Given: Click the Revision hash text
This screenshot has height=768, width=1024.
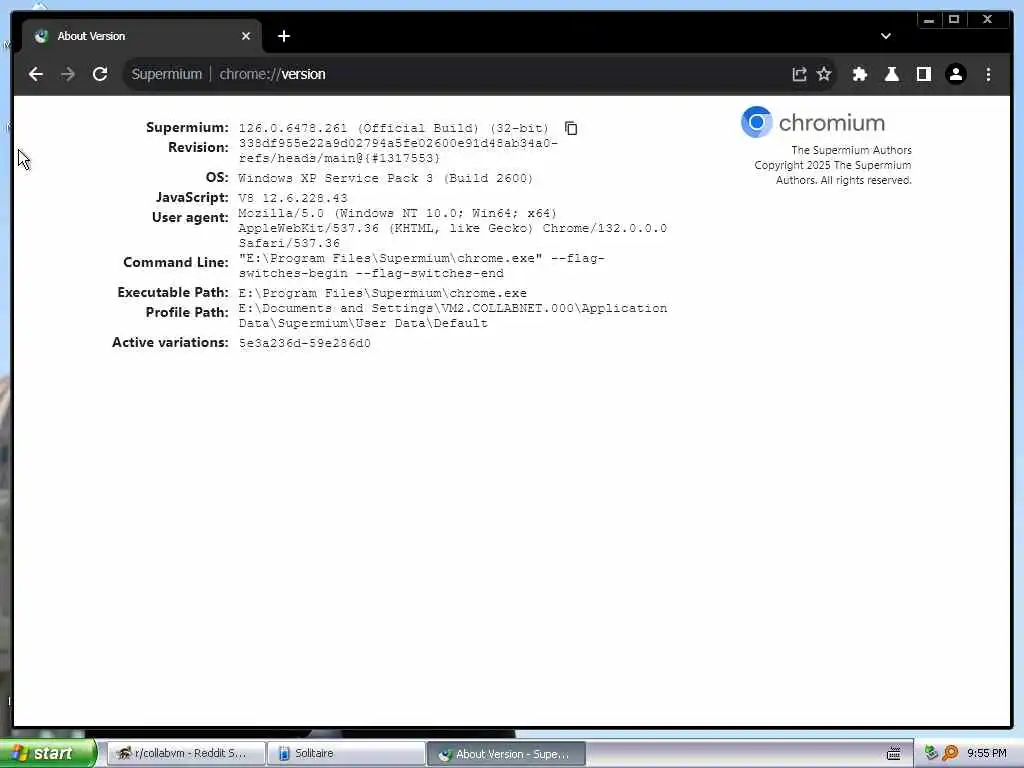Looking at the screenshot, I should point(398,151).
